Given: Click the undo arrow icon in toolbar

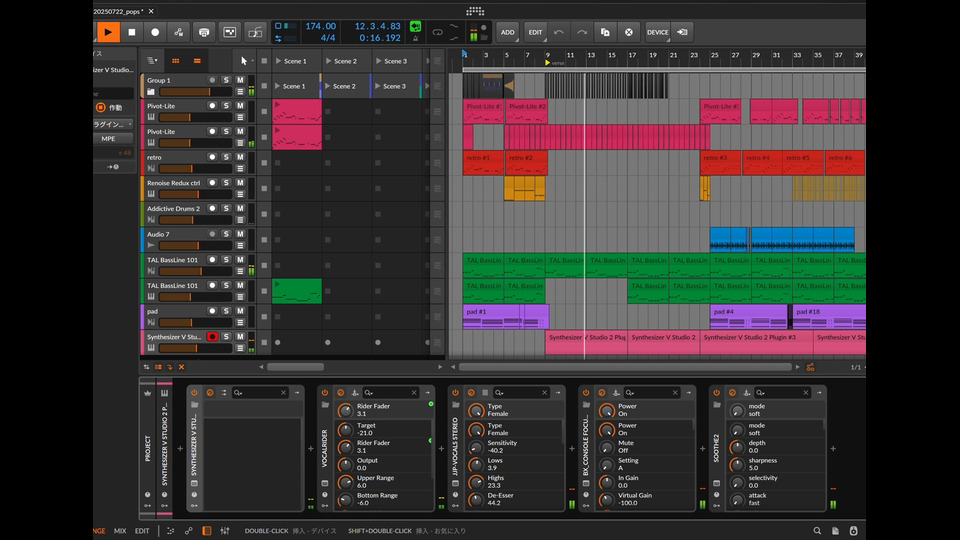Looking at the screenshot, I should coord(559,32).
